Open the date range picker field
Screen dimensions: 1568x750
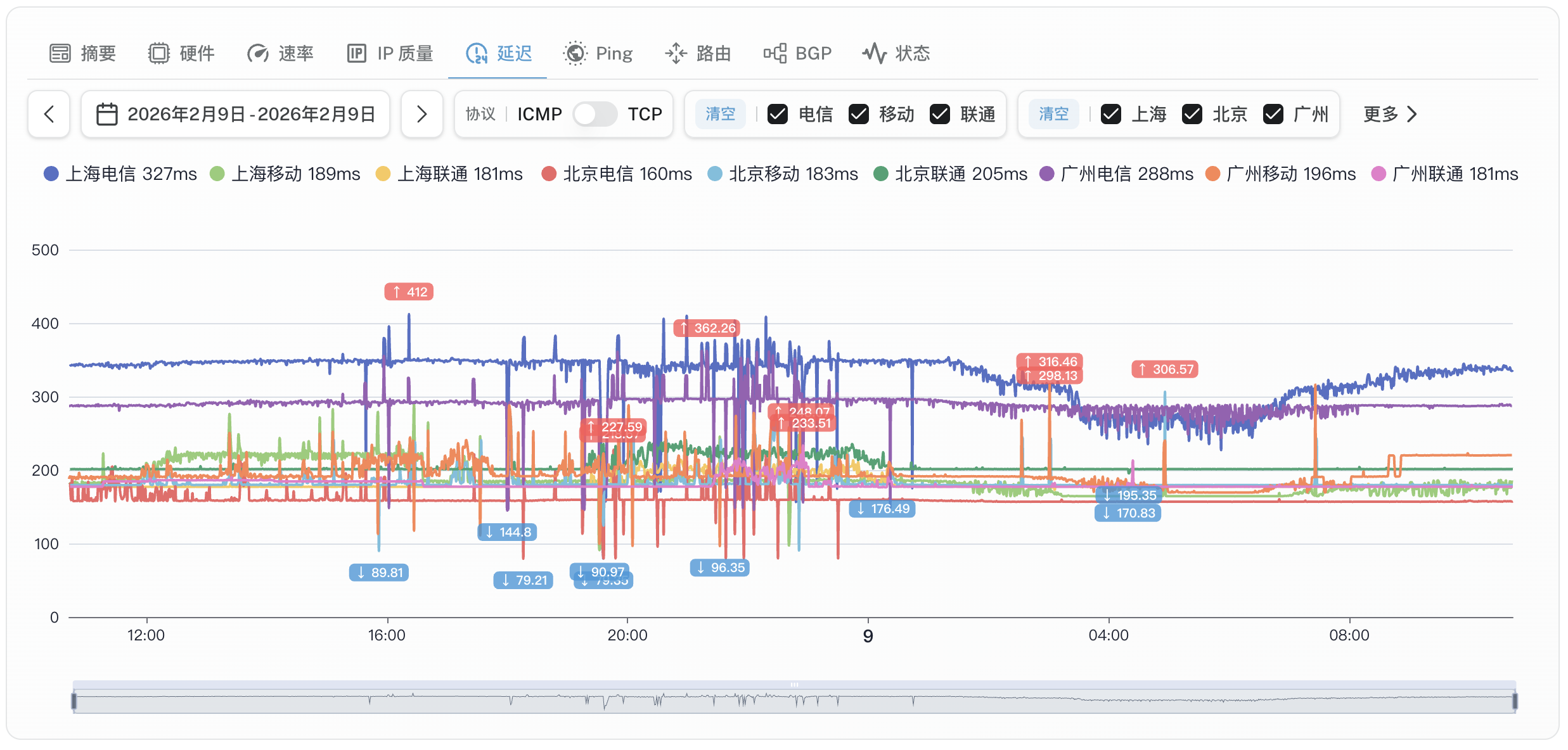coord(236,114)
